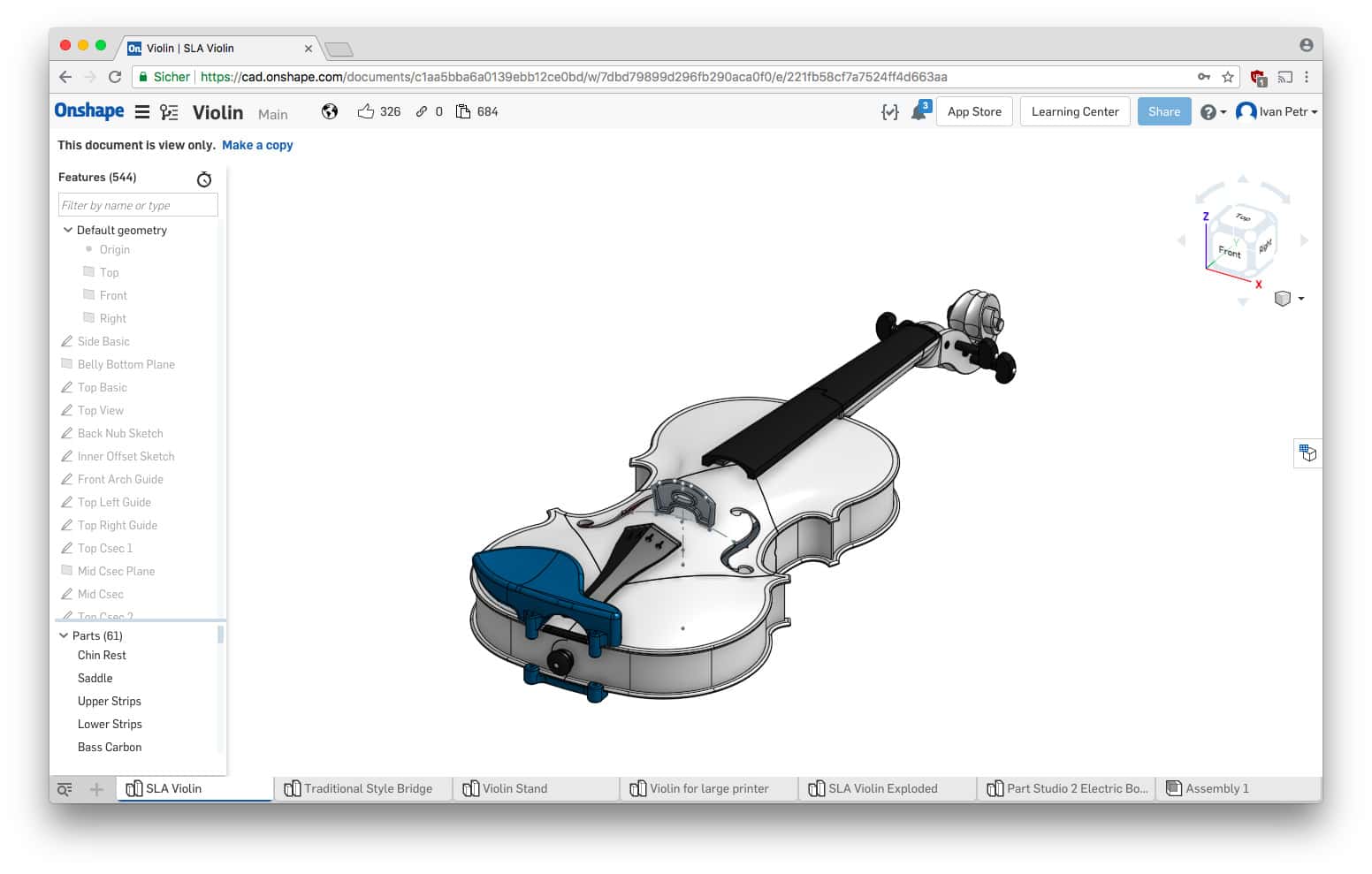The width and height of the screenshot is (1372, 874).
Task: Add a new tab with the plus icon
Action: (95, 788)
